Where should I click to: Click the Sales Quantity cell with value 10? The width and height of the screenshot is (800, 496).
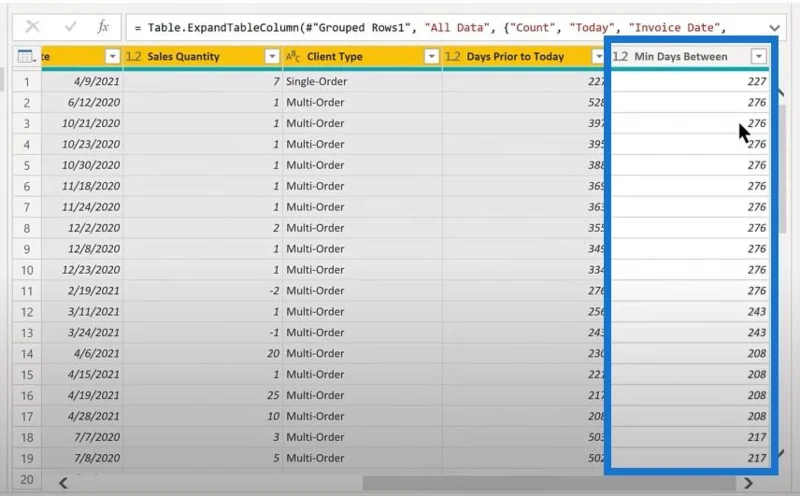[x=203, y=416]
